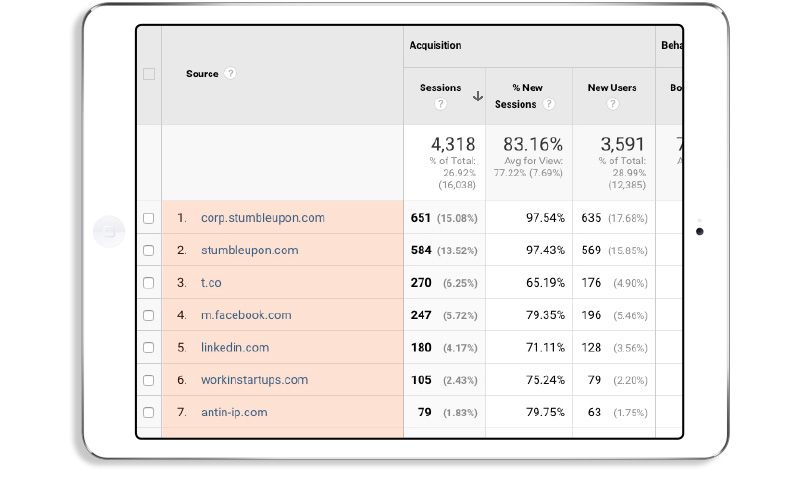Screen dimensions: 800x480
Task: Click the 83.16% new sessions total
Action: pos(533,144)
